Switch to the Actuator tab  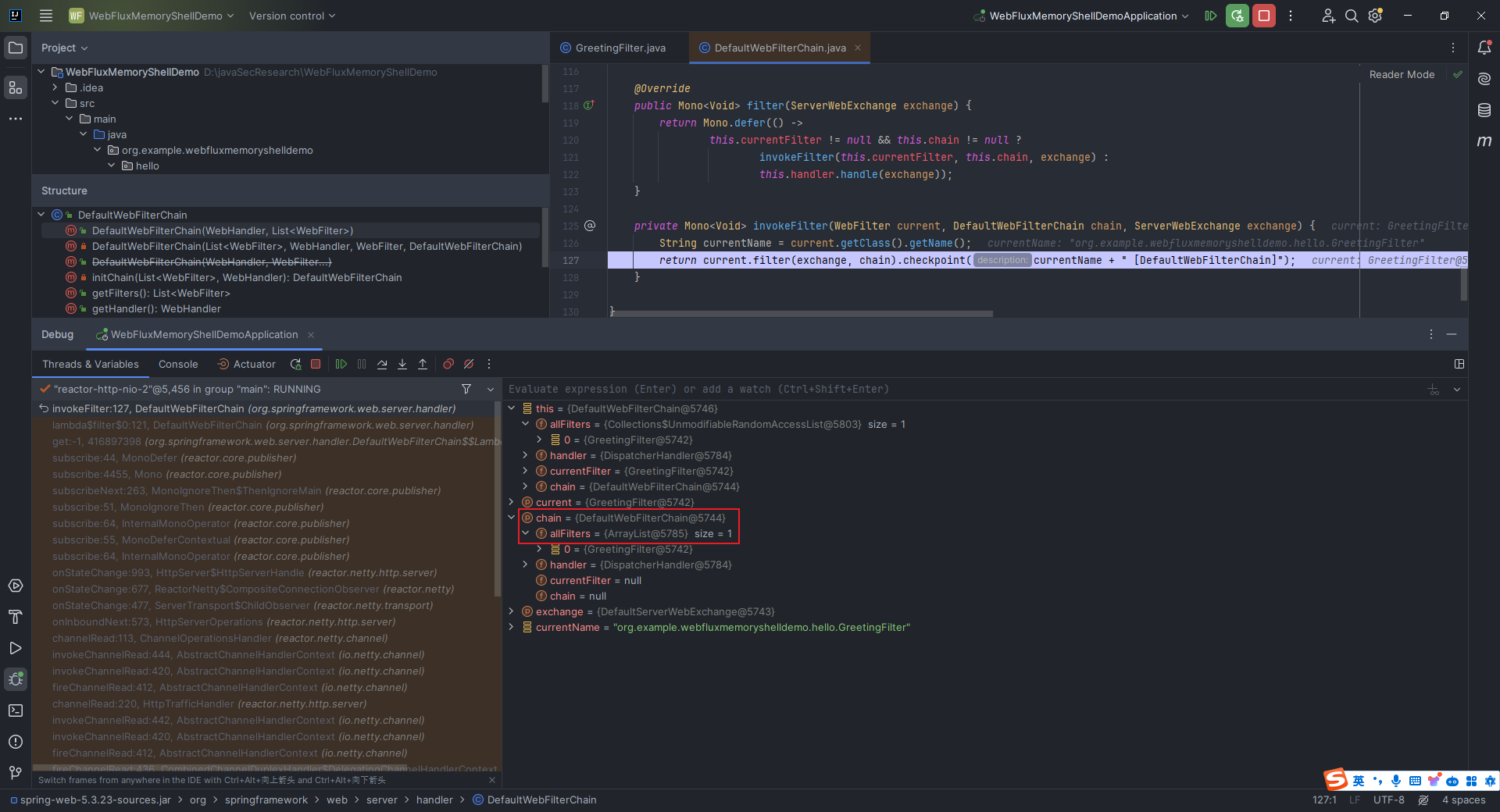point(246,364)
